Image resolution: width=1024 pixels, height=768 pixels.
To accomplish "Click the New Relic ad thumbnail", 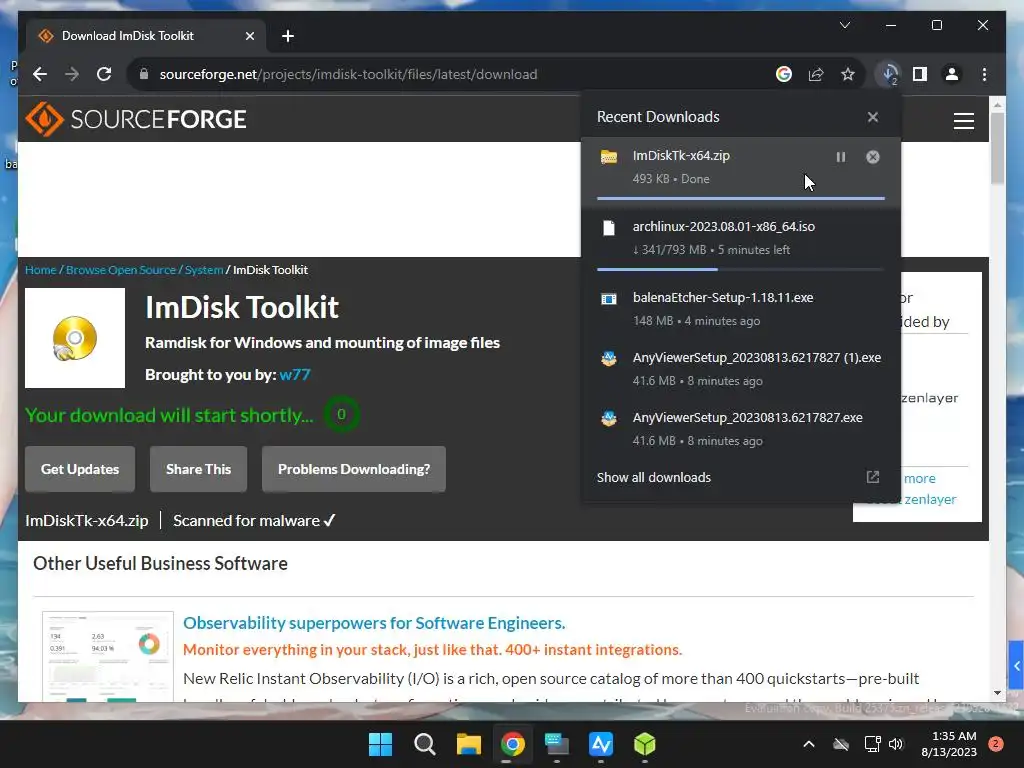I will point(108,656).
